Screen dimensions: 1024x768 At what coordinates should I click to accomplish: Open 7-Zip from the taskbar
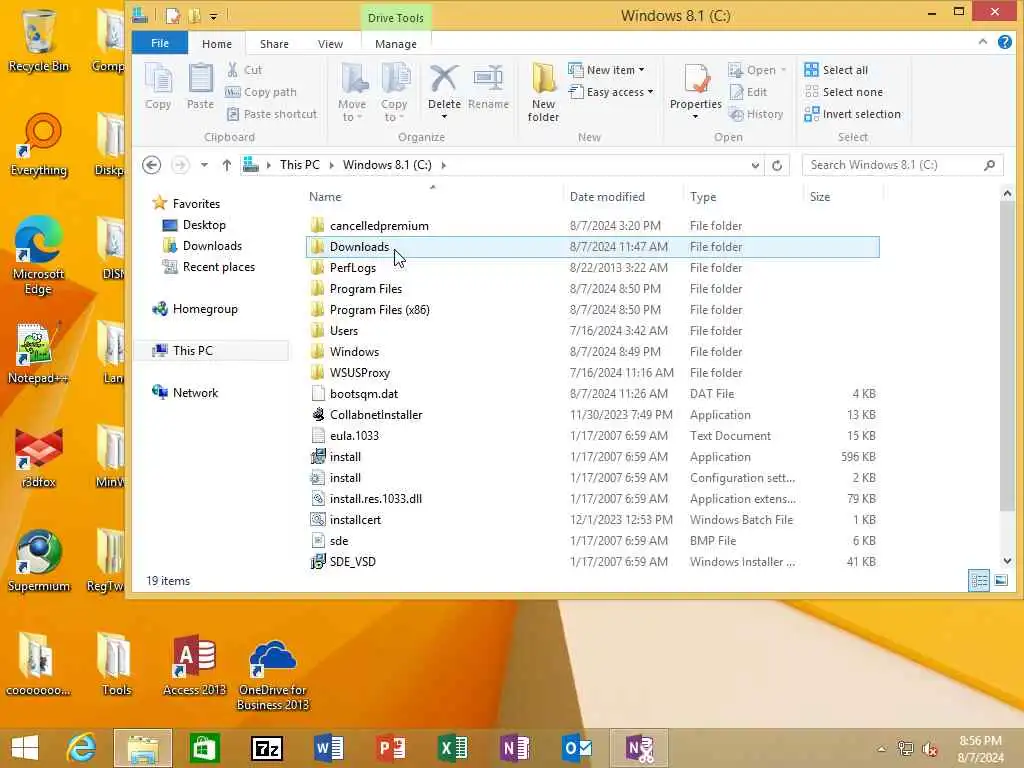[x=267, y=748]
